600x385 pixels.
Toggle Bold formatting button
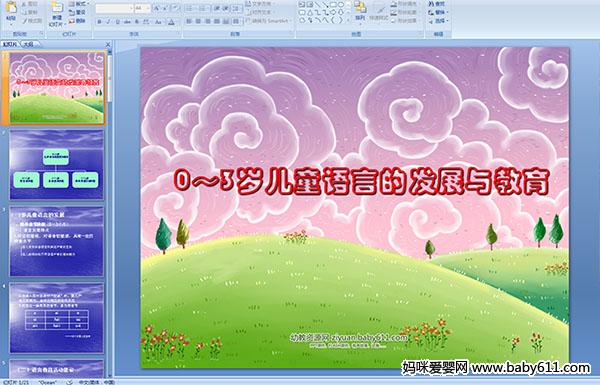99,22
